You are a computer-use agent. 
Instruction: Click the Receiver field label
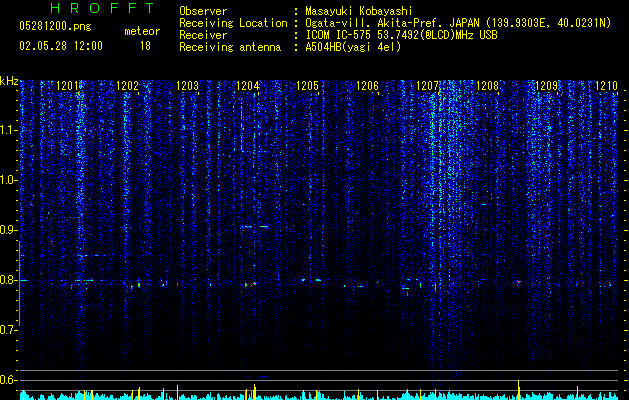[x=203, y=35]
